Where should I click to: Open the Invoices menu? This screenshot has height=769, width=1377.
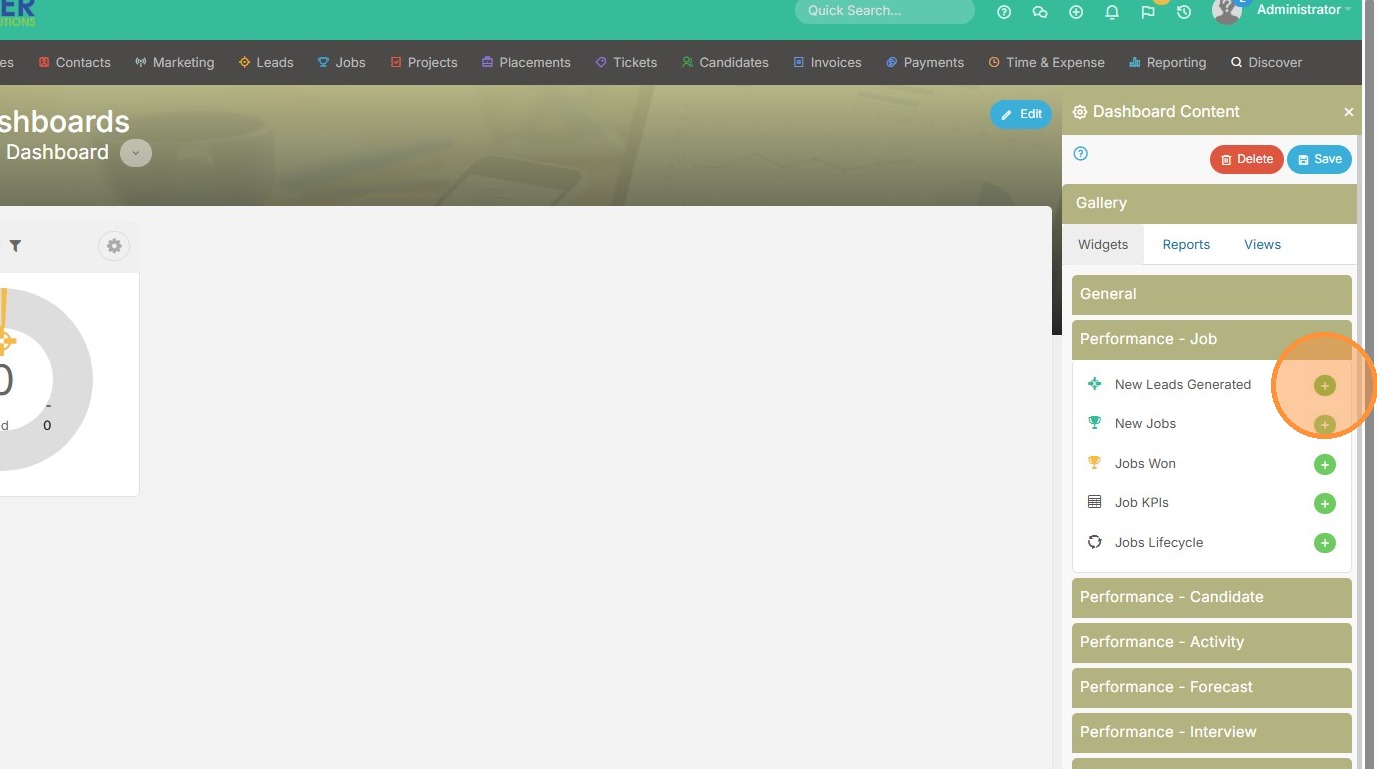pyautogui.click(x=827, y=62)
